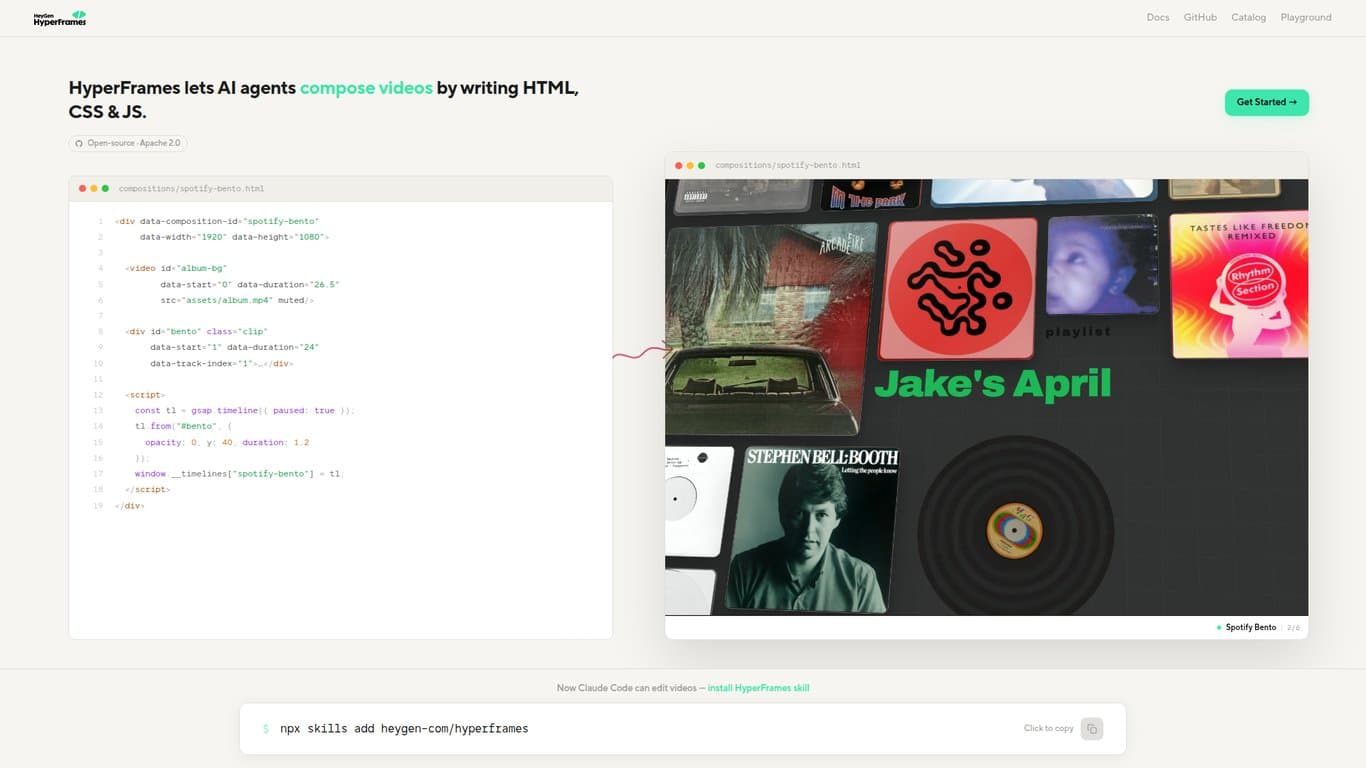Go to the Catalog page
Viewport: 1366px width, 768px height.
1248,17
